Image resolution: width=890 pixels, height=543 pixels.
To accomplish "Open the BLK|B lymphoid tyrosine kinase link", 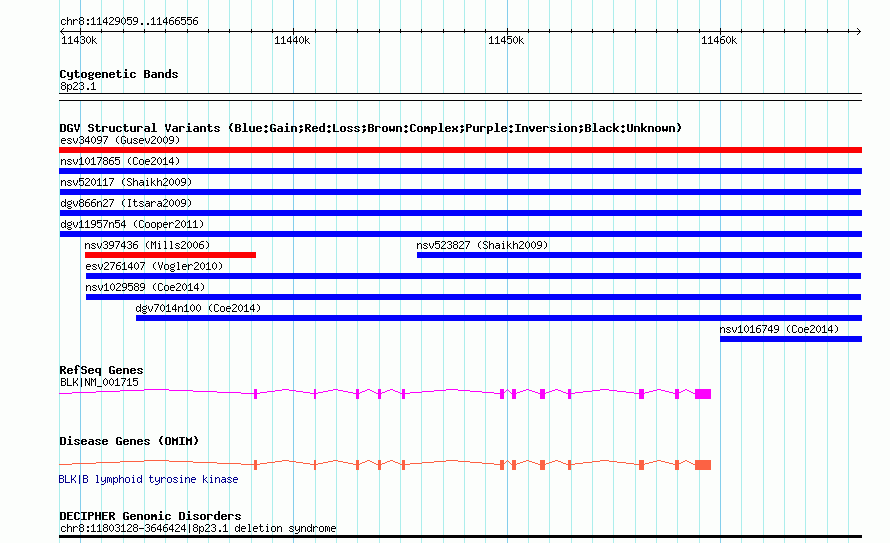I will click(x=149, y=479).
